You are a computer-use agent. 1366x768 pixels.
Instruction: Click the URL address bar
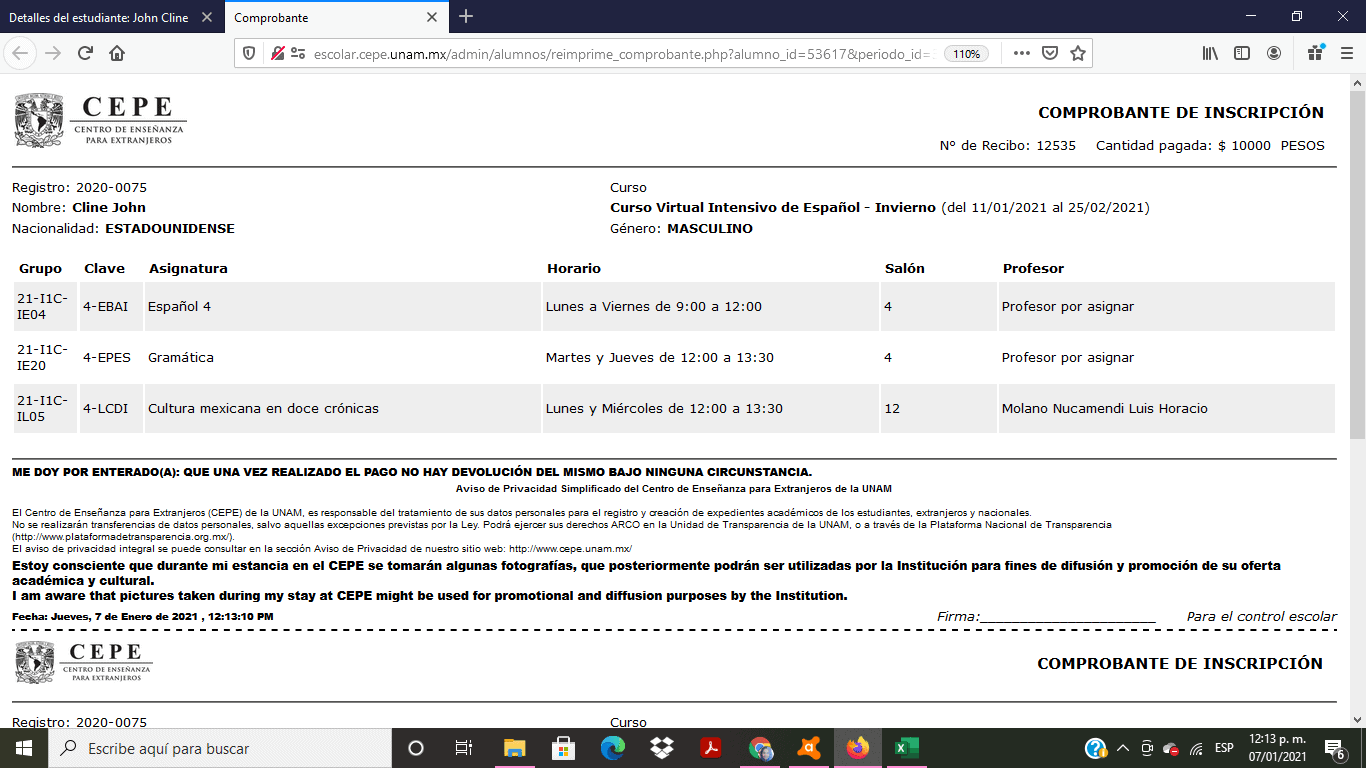(x=620, y=54)
